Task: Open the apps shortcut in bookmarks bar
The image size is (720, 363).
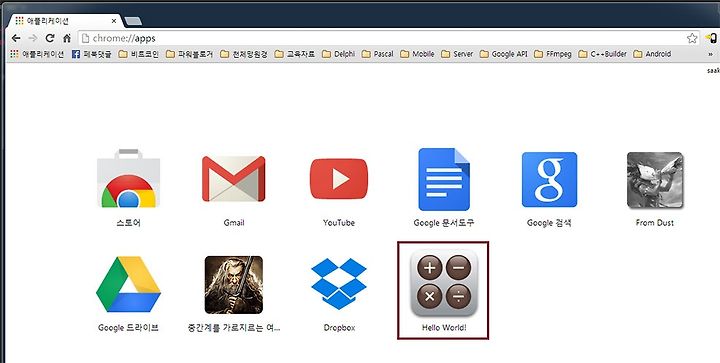Action: tap(37, 54)
